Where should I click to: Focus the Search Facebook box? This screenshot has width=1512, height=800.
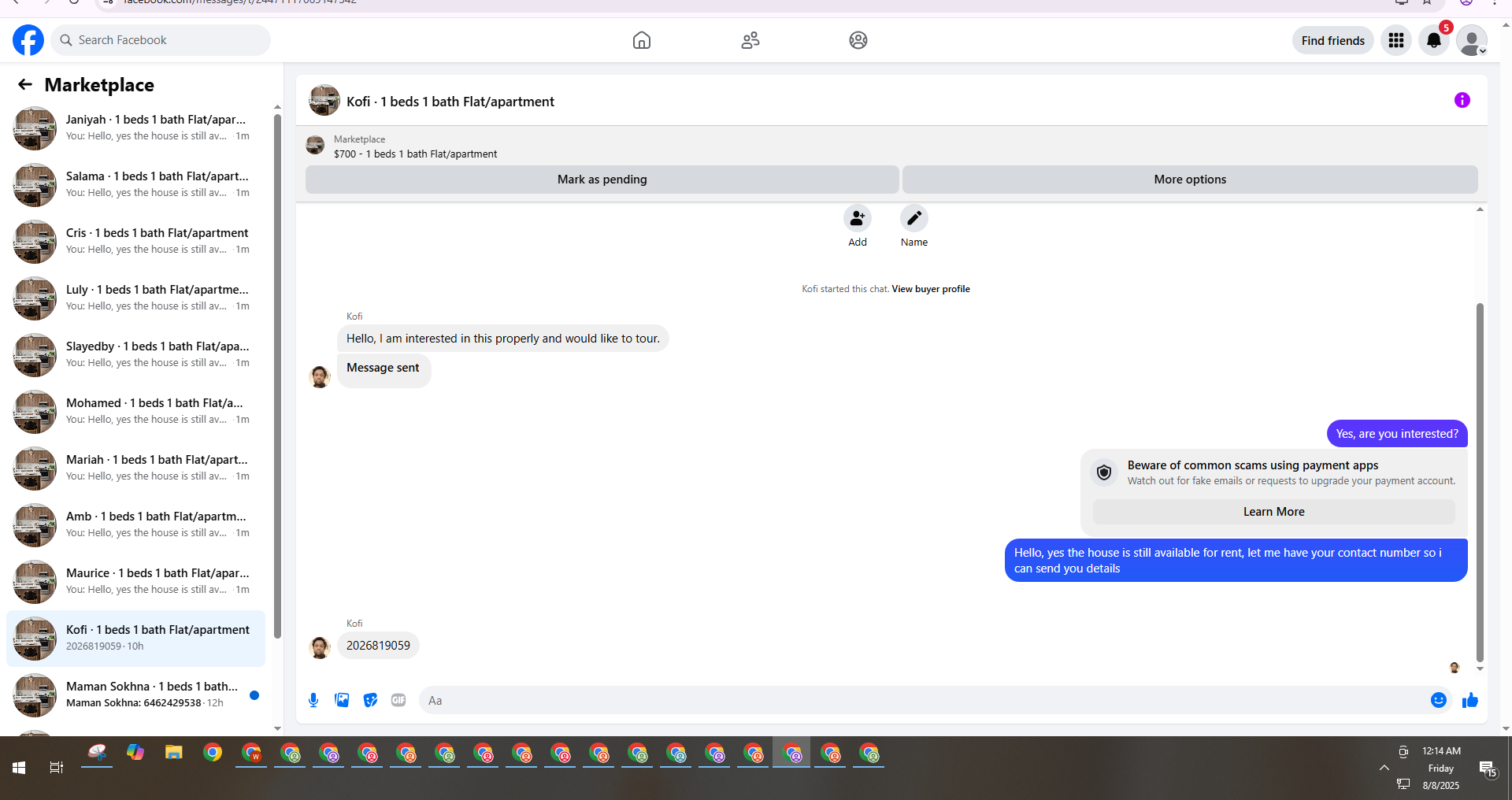pyautogui.click(x=161, y=40)
